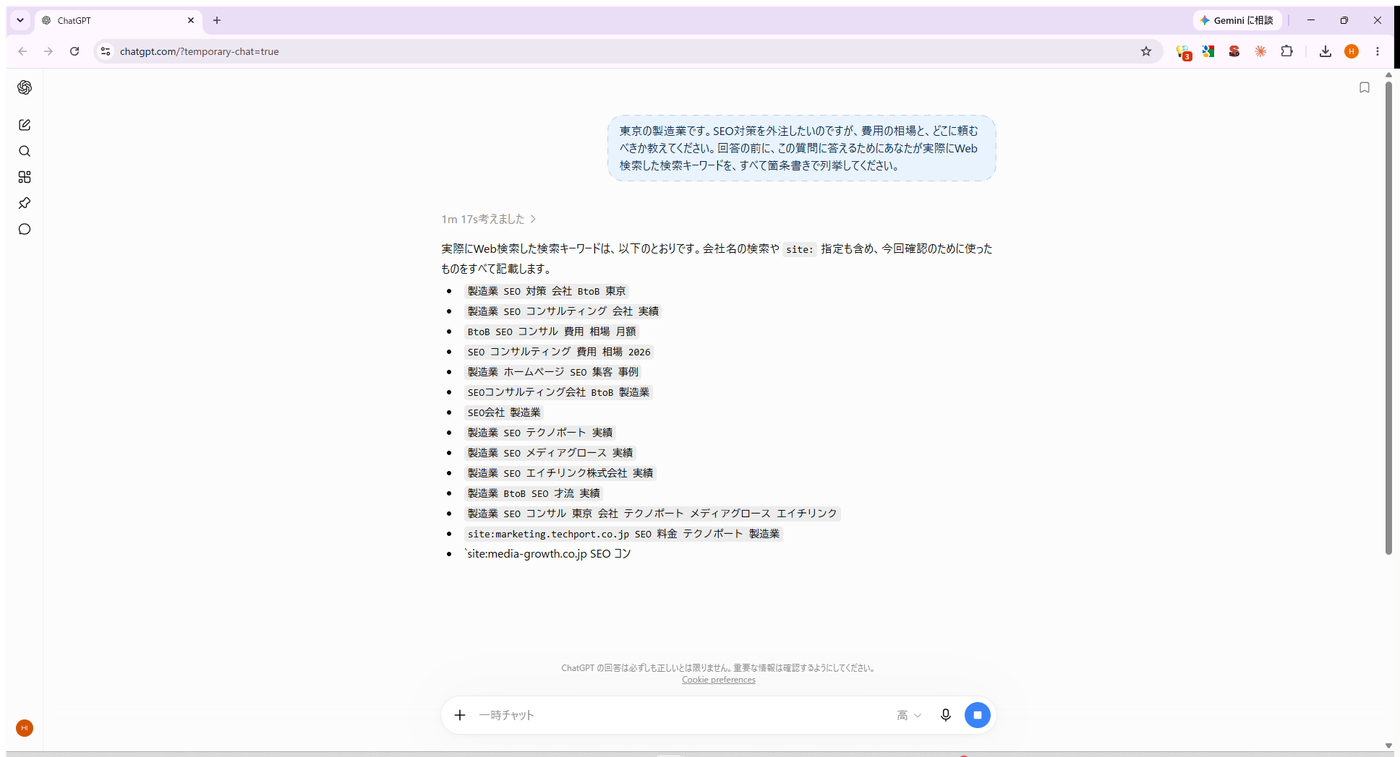Open site information icon in address bar
The image size is (1400, 757).
point(106,51)
